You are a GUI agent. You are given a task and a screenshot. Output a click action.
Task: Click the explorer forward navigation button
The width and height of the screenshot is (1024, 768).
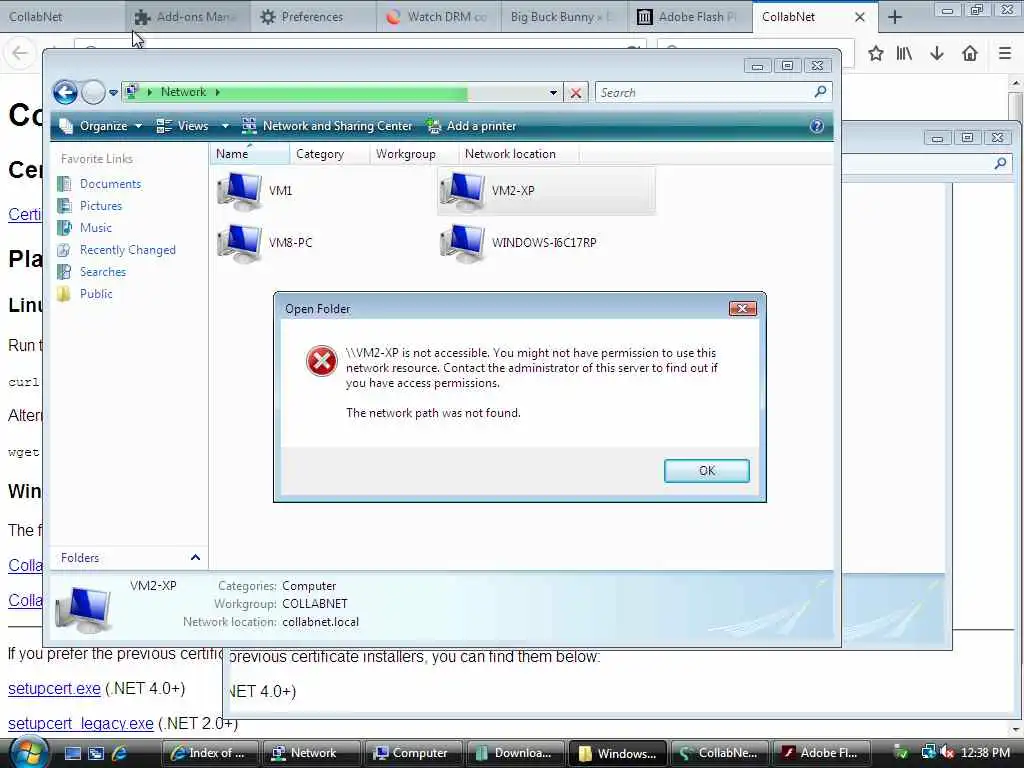point(93,92)
